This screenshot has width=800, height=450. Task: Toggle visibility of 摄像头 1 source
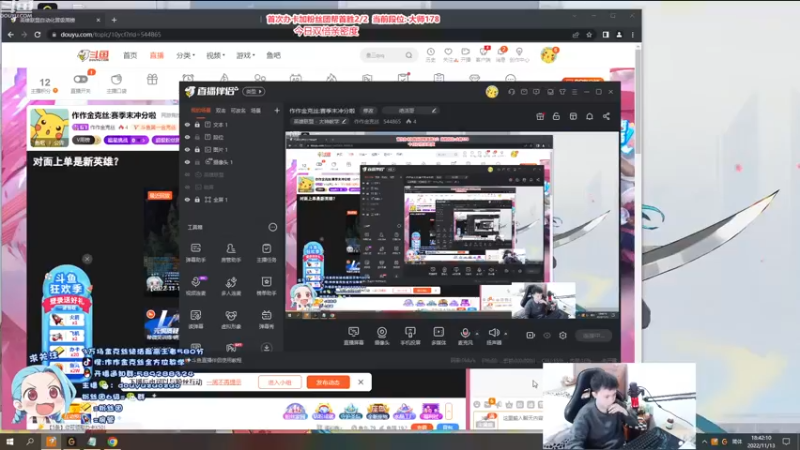point(187,162)
